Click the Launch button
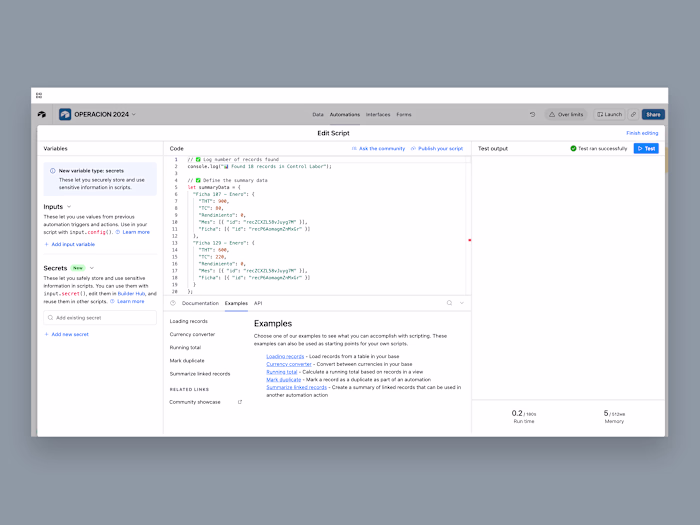Viewport: 700px width, 525px height. coord(609,114)
